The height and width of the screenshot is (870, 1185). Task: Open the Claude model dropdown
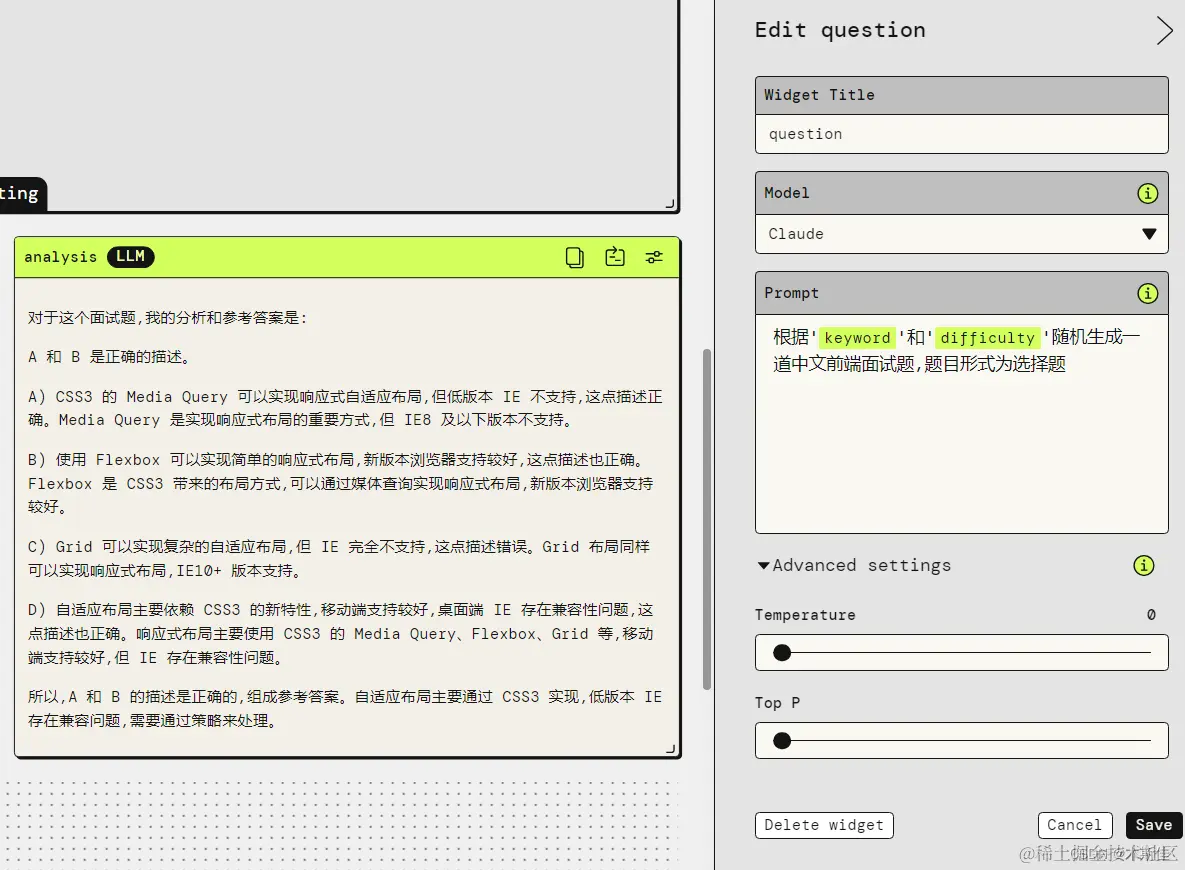(961, 234)
